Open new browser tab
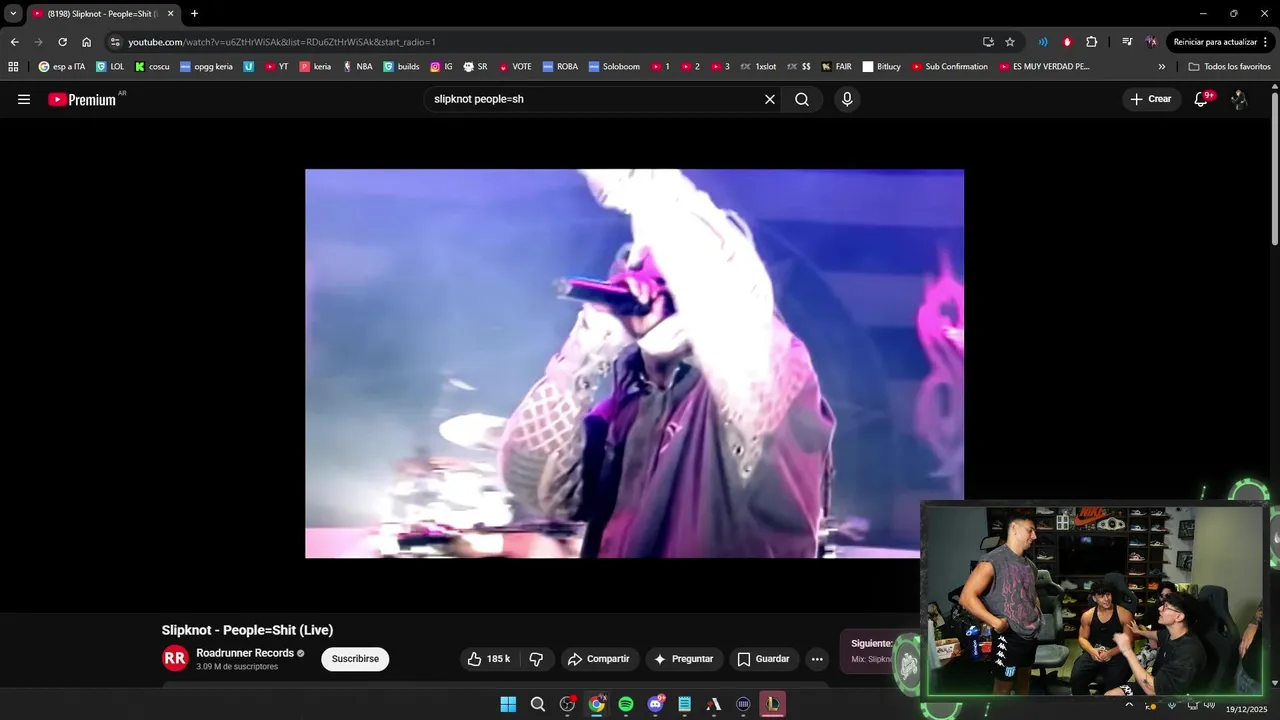The height and width of the screenshot is (720, 1280). pyautogui.click(x=194, y=14)
